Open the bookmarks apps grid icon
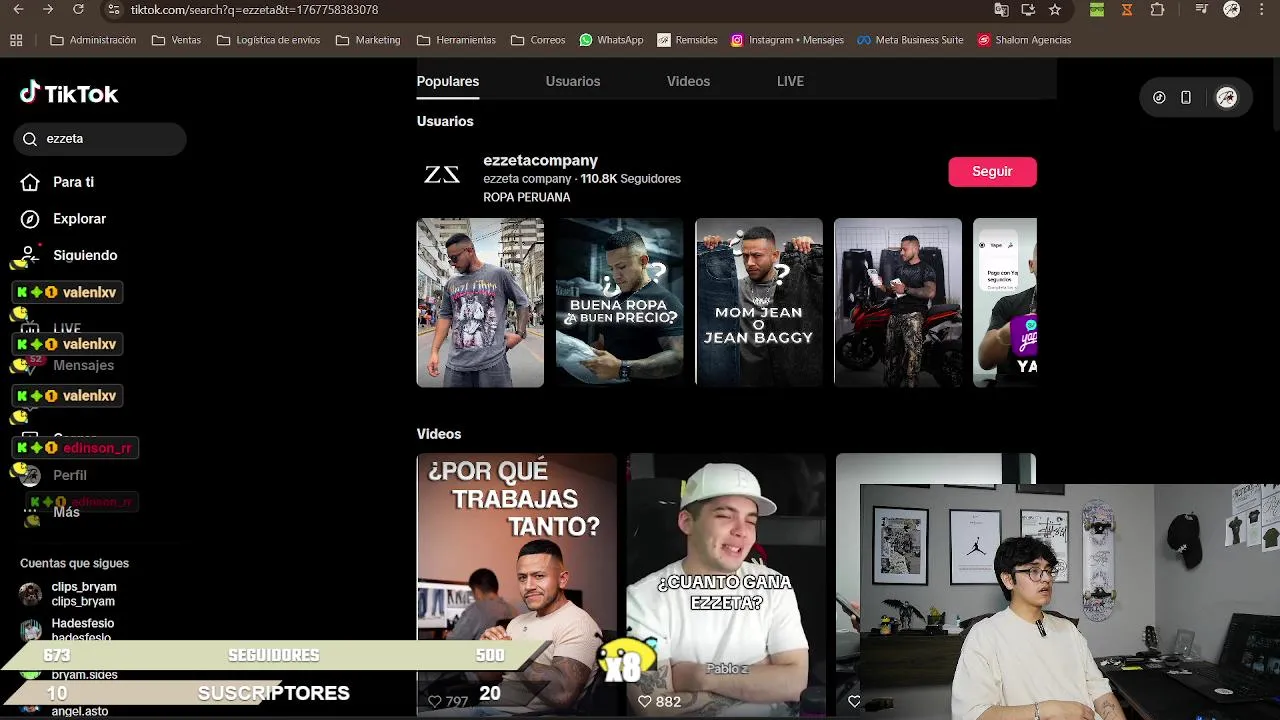This screenshot has width=1280, height=720. (x=16, y=40)
